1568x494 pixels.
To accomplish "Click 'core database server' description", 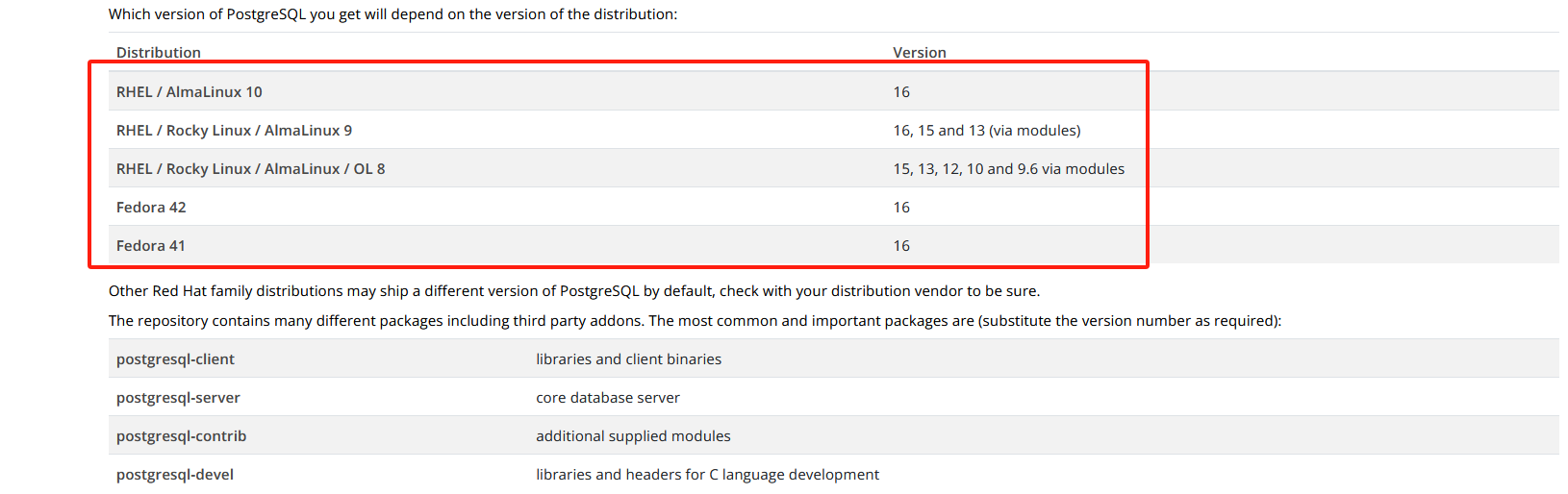I will (608, 398).
